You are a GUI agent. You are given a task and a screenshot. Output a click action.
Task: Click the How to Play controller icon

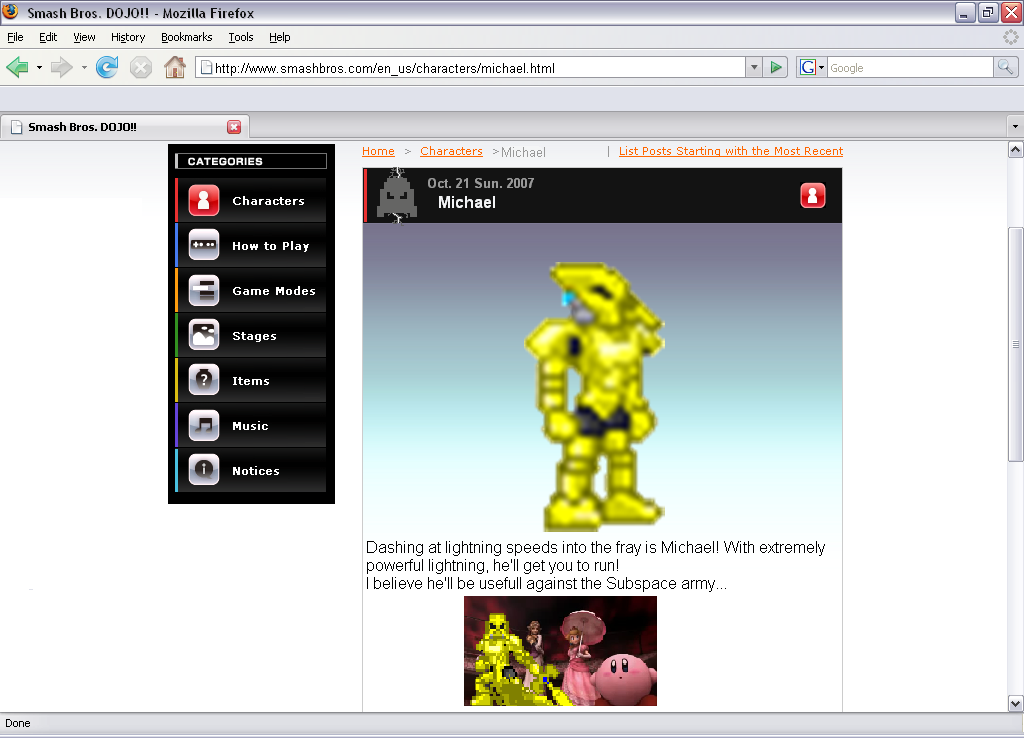coord(204,245)
